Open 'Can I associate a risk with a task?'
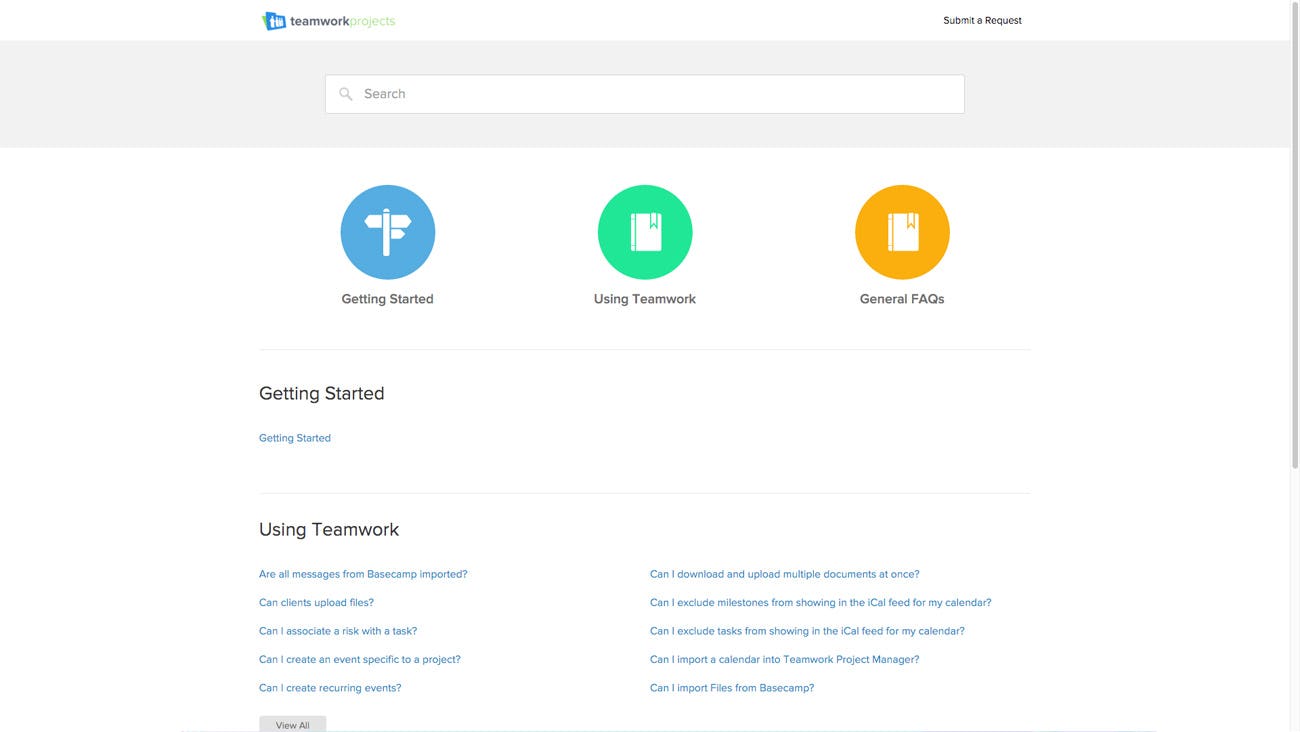Screen dimensions: 1300x732 pyautogui.click(x=338, y=631)
